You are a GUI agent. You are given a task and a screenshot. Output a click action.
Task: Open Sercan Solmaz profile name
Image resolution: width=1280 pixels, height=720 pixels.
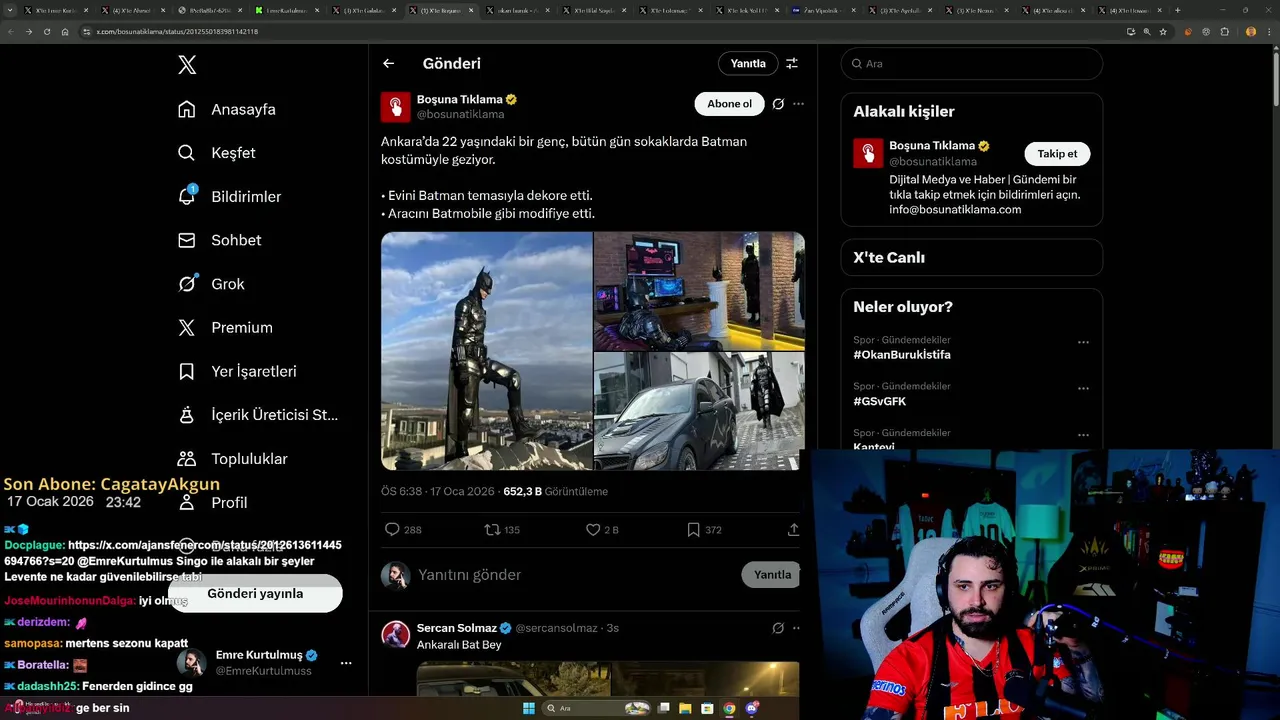click(457, 628)
